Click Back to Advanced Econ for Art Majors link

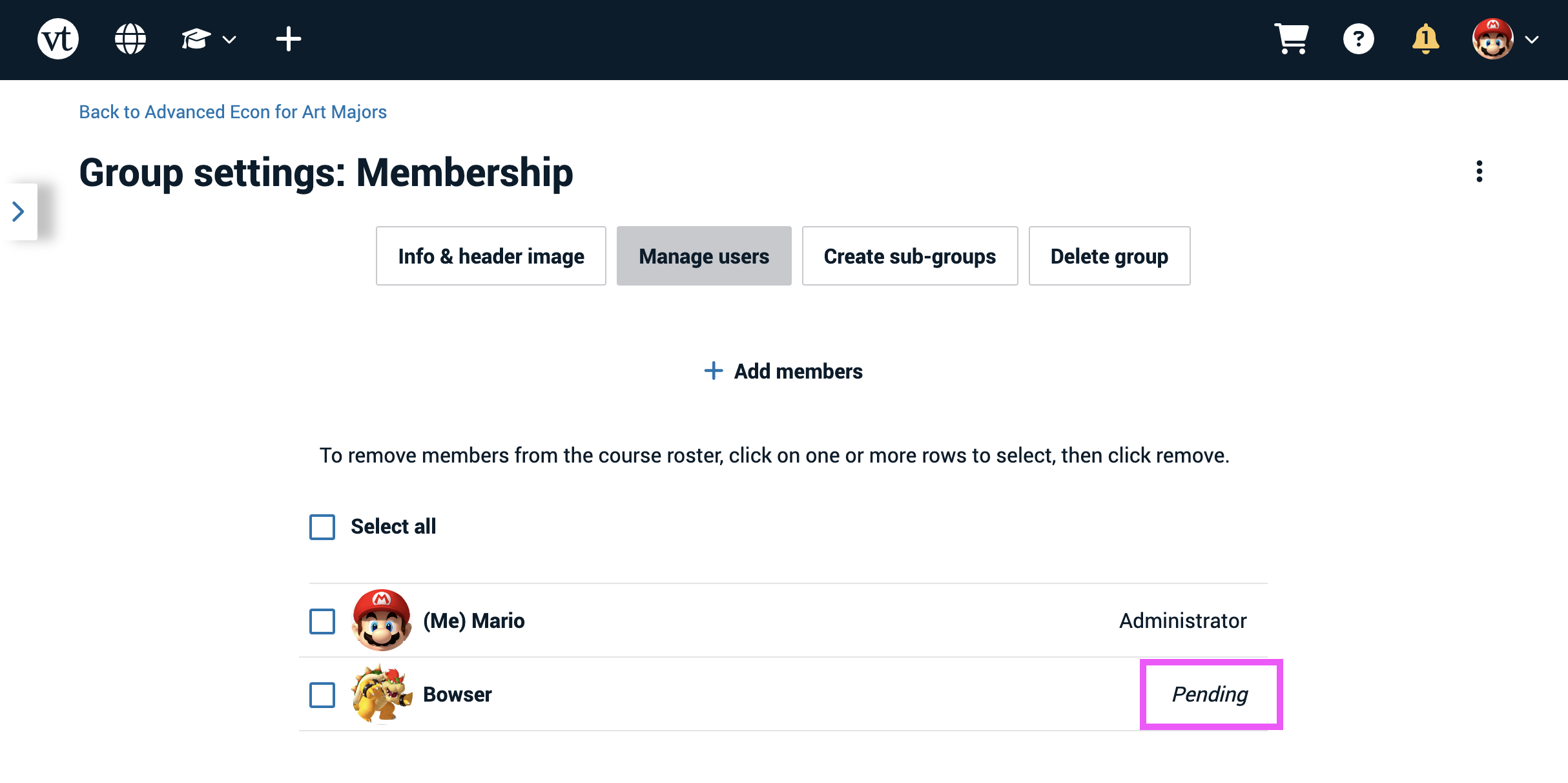click(233, 112)
